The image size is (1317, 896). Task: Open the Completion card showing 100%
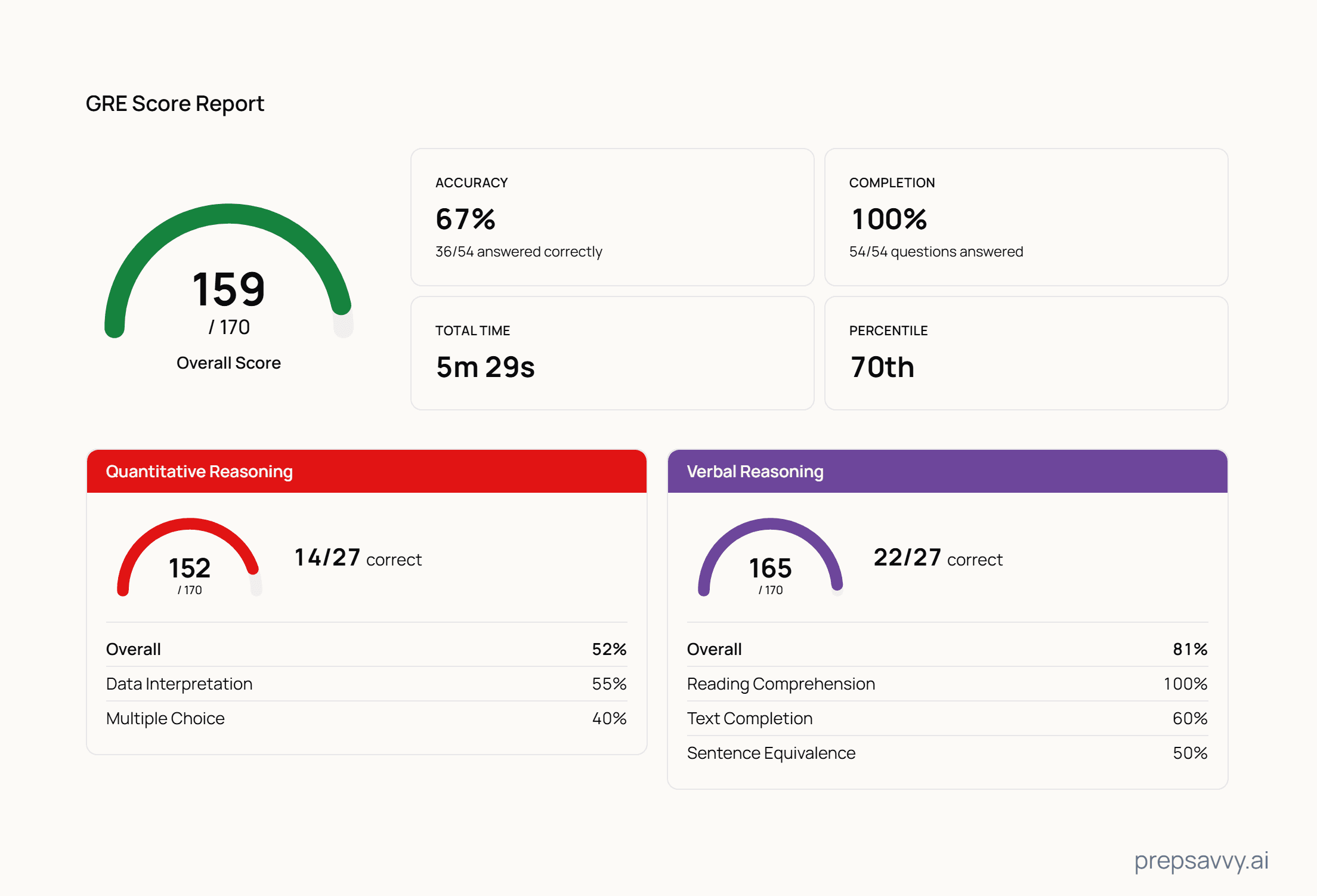pyautogui.click(x=1026, y=217)
